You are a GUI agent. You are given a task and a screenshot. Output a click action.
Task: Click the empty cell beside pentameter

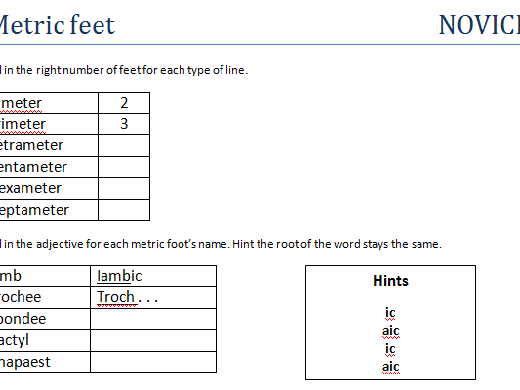(124, 167)
